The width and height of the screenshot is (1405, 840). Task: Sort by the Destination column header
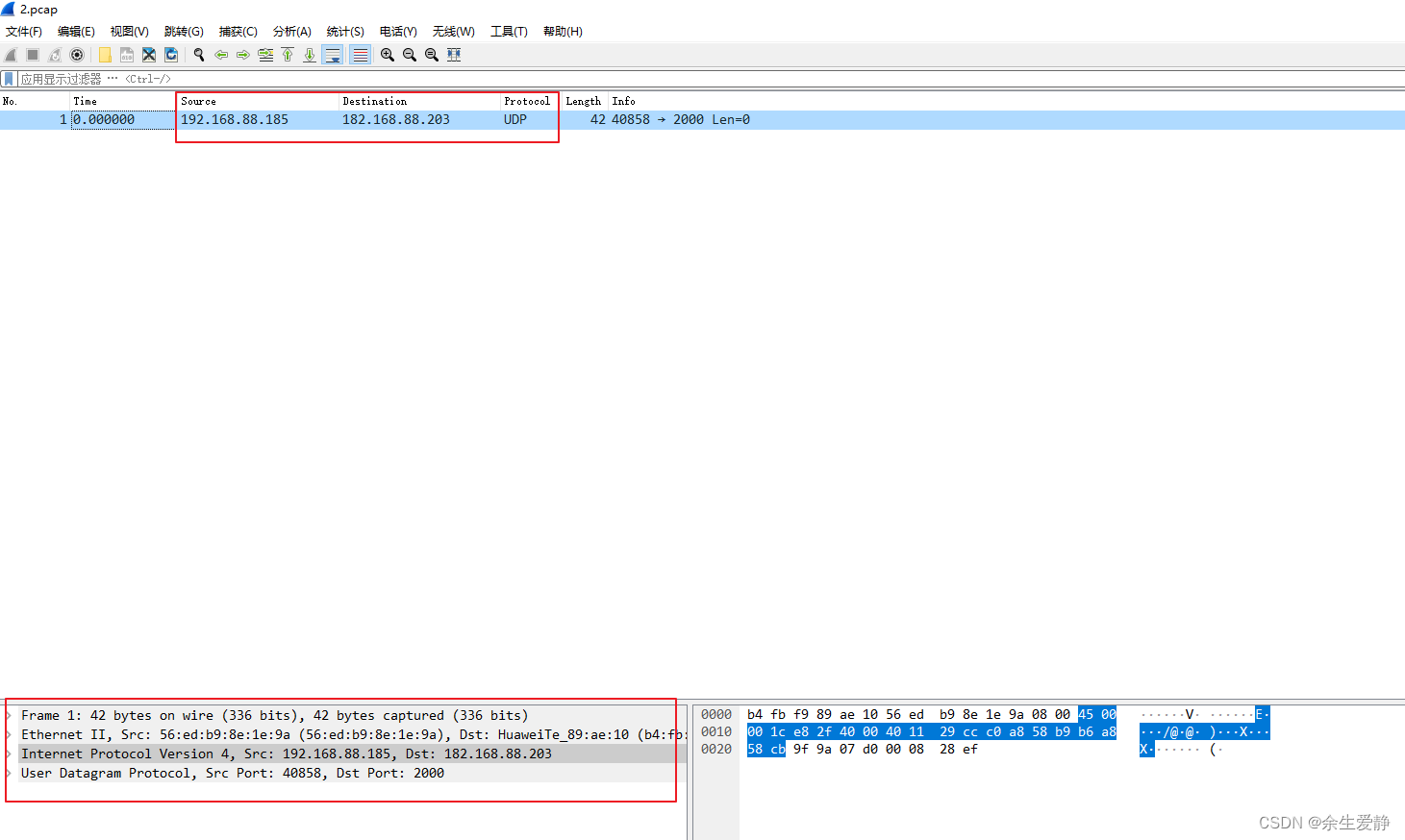pos(420,101)
